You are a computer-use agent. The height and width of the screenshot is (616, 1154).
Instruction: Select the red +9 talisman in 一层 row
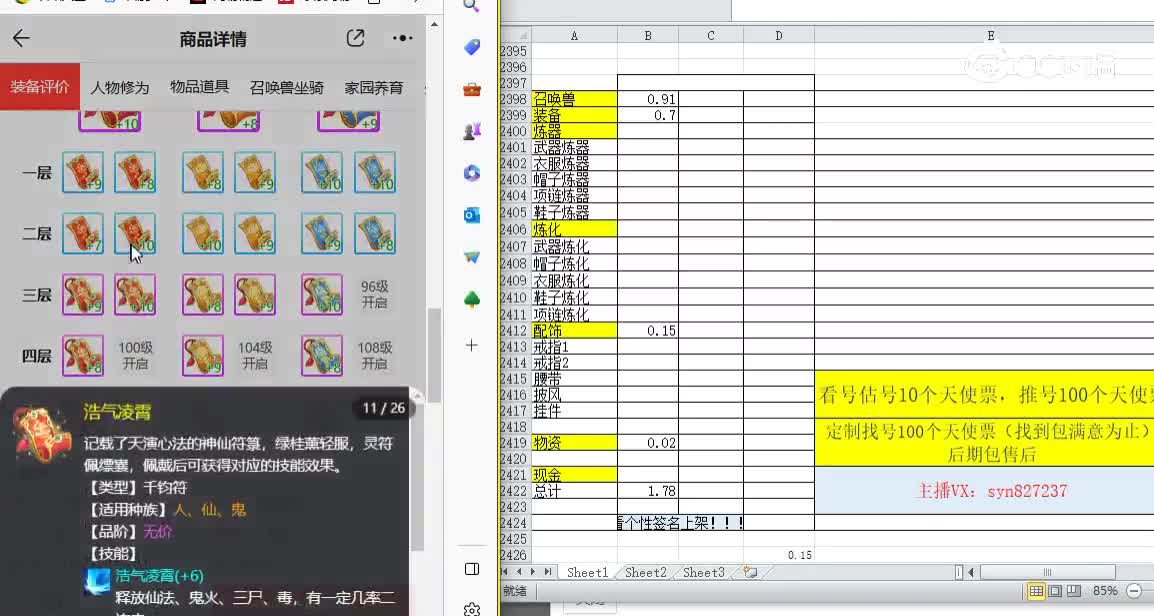click(x=82, y=172)
